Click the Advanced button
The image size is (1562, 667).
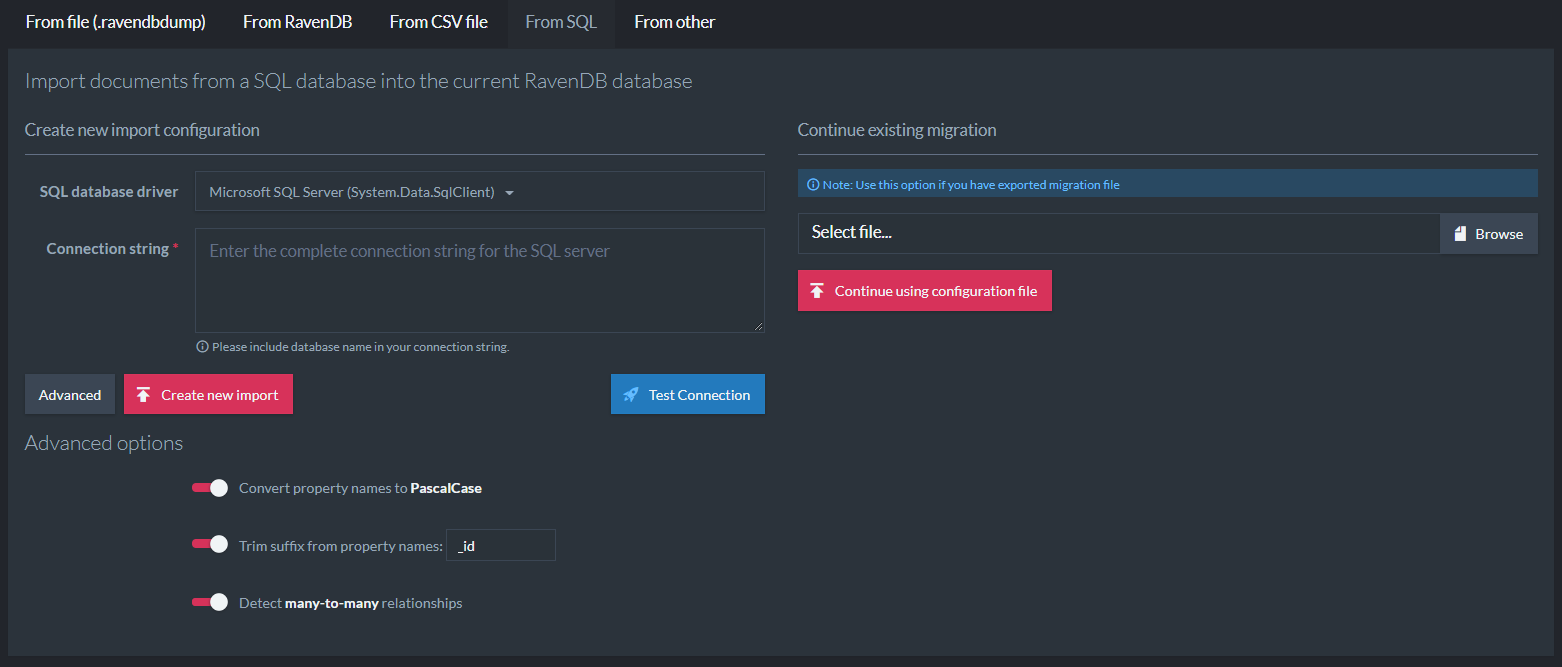[70, 394]
